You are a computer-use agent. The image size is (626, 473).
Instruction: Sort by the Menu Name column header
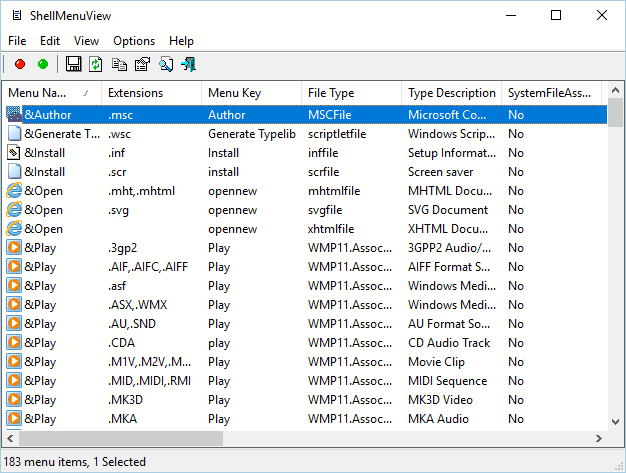point(52,93)
